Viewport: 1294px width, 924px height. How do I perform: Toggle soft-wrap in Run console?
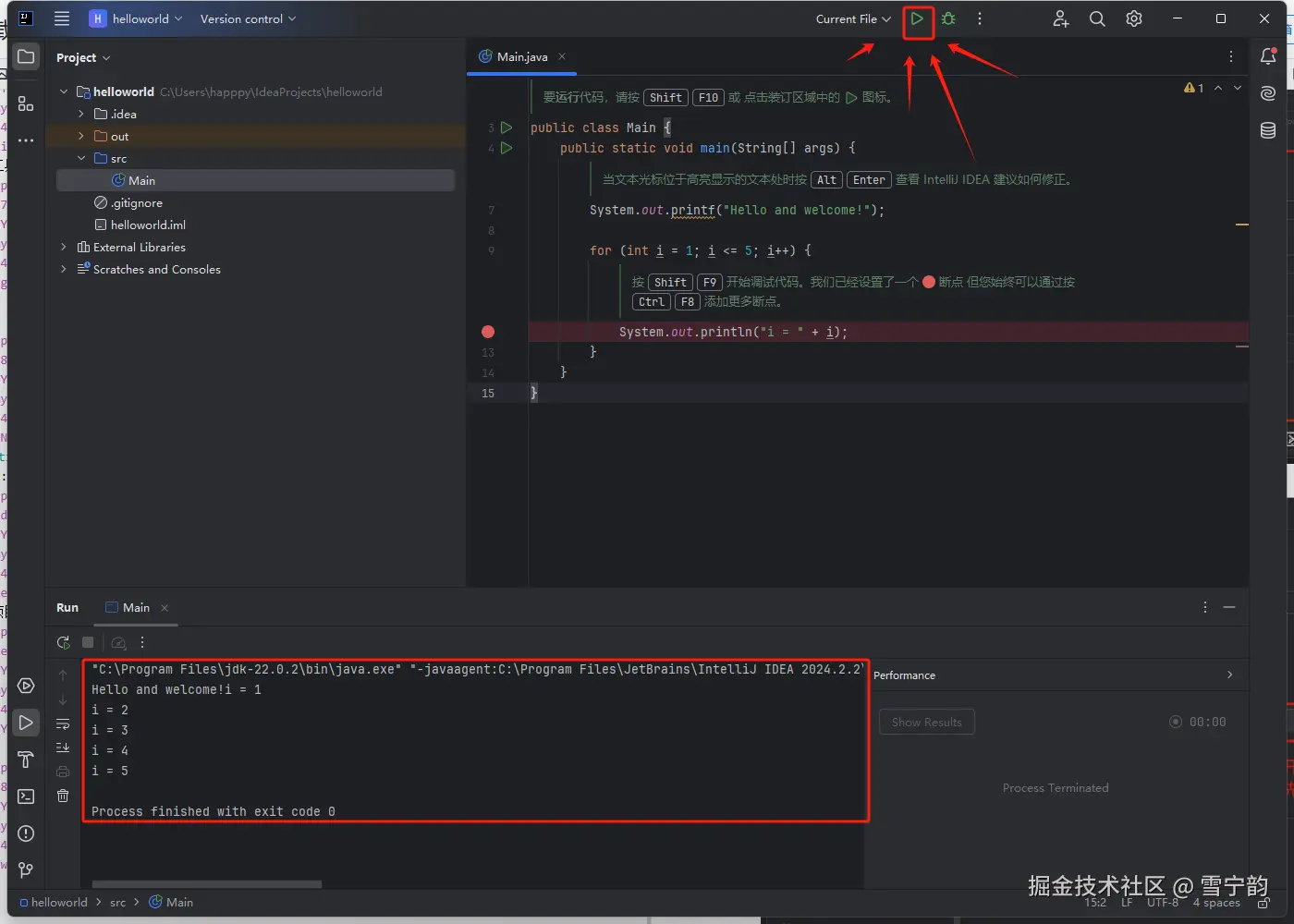63,724
